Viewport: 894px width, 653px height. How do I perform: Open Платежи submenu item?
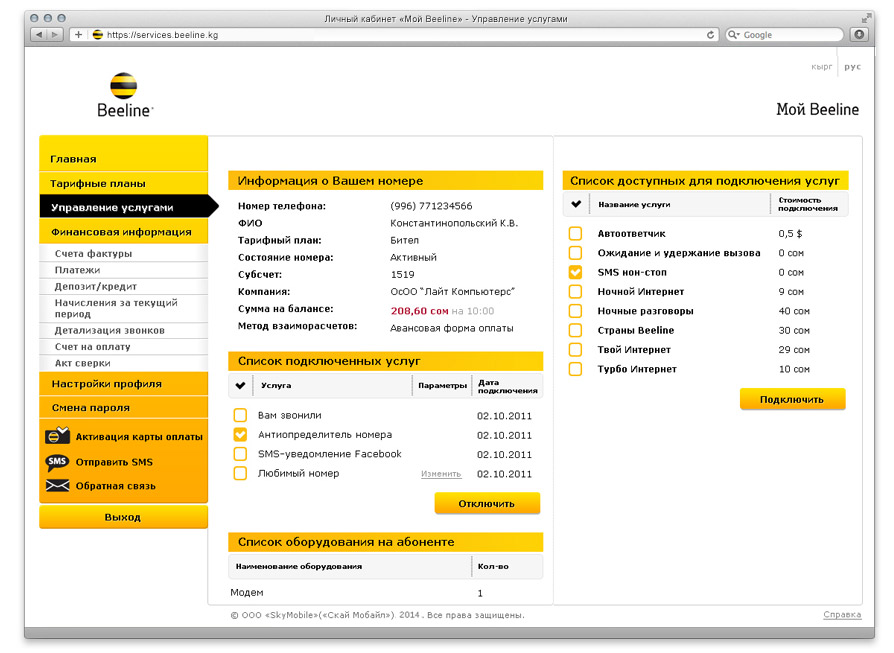point(124,270)
